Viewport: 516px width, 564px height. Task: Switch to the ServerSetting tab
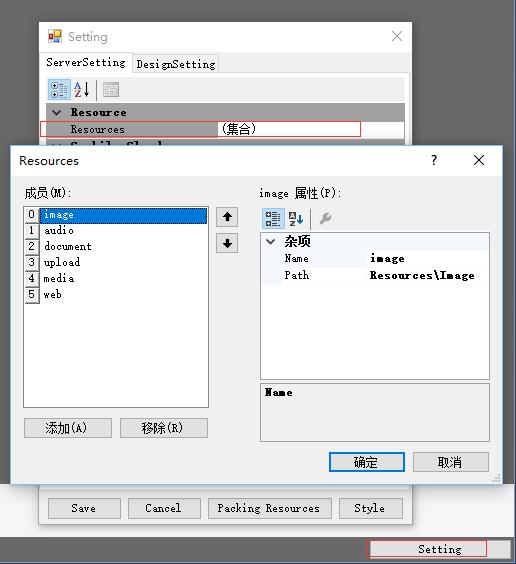click(86, 63)
